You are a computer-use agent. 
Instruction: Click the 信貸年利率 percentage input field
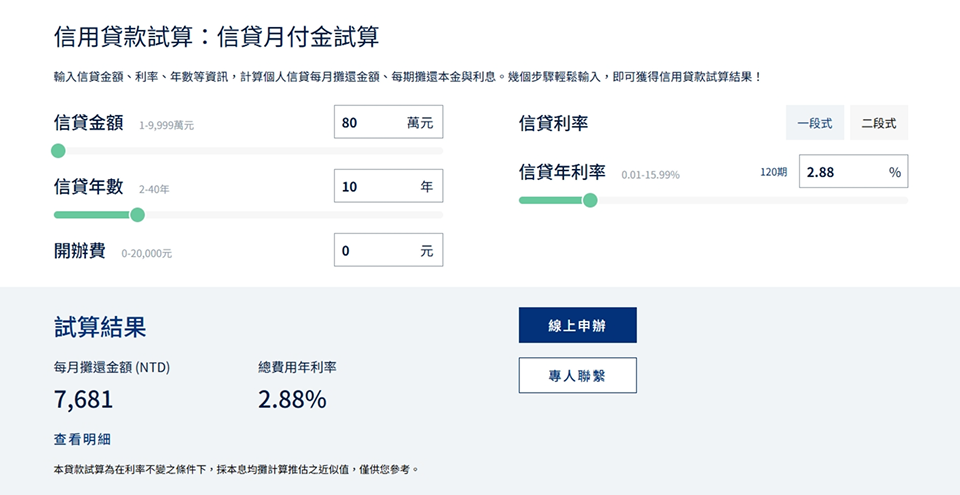tap(840, 172)
